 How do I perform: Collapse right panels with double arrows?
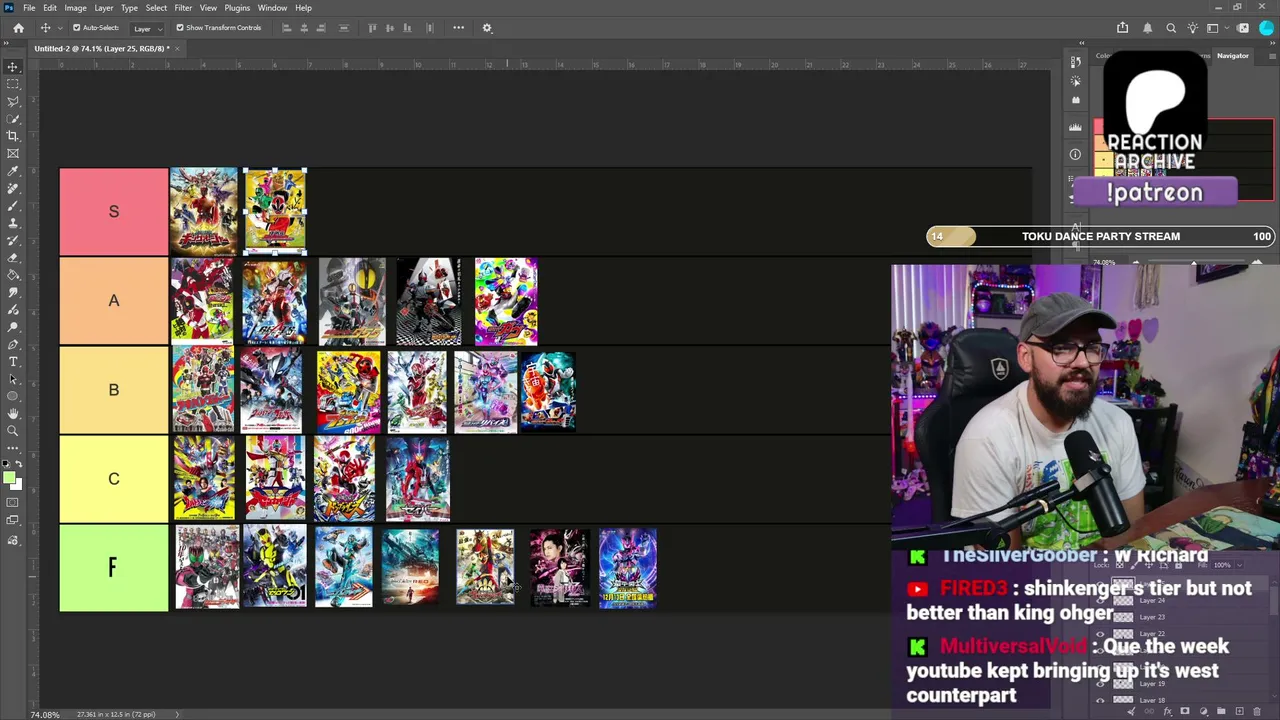(x=1081, y=43)
